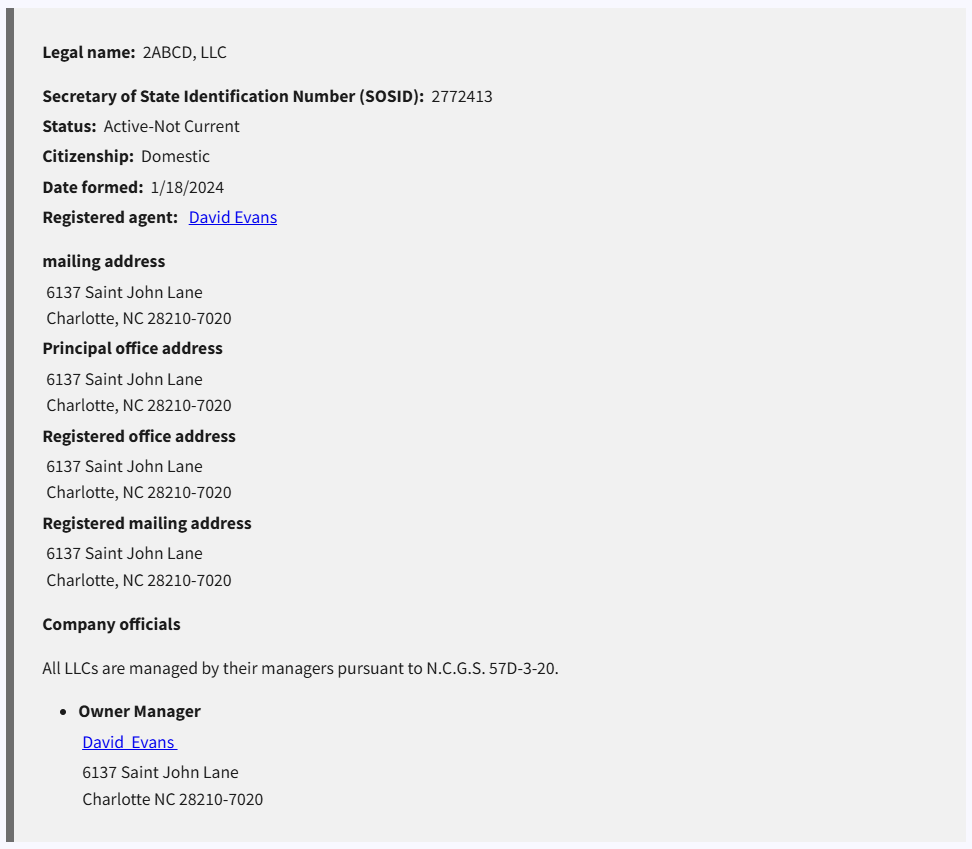This screenshot has height=849, width=972.
Task: Click the 'Company officials' heading
Action: 111,624
